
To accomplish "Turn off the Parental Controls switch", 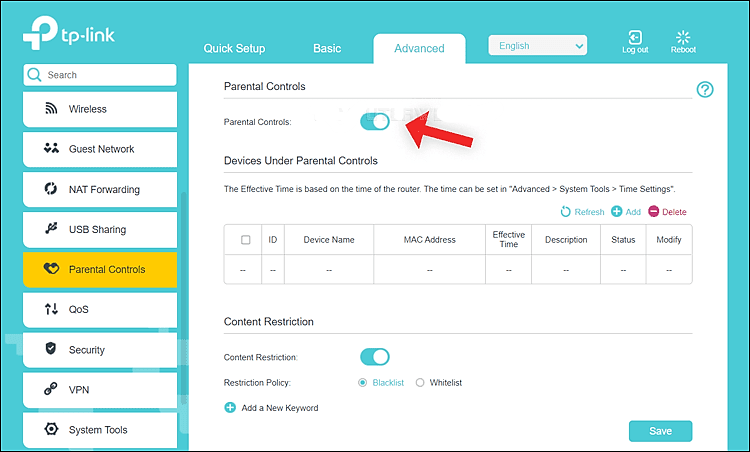I will 375,121.
